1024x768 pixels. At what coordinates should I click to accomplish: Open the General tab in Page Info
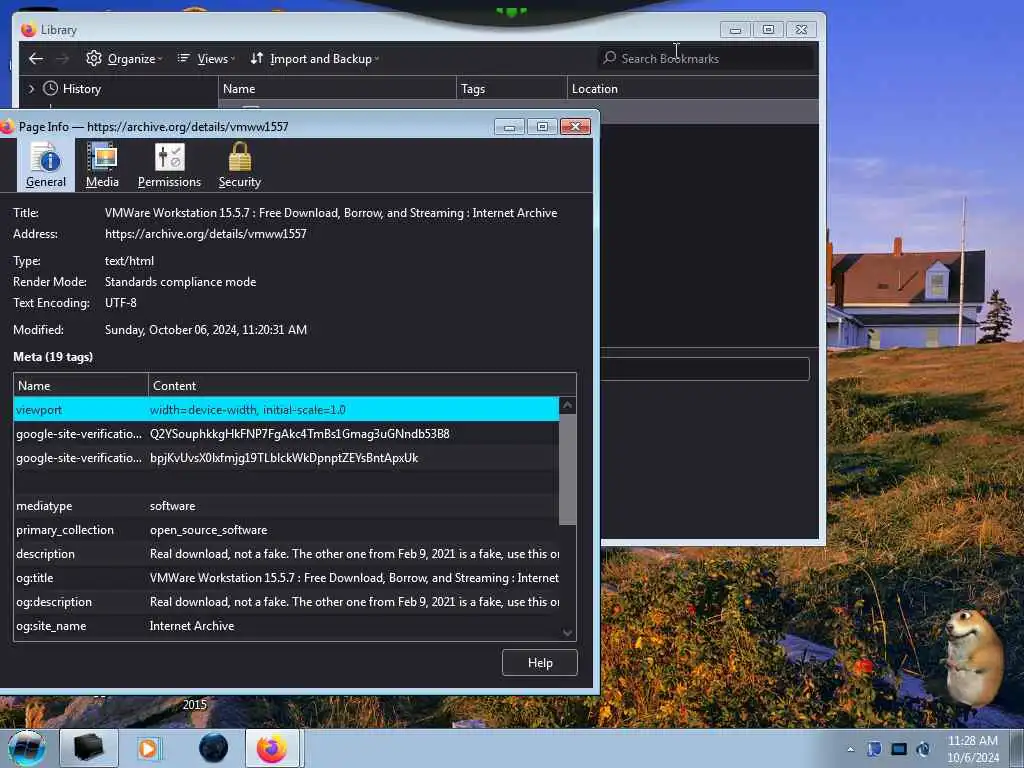pyautogui.click(x=45, y=165)
